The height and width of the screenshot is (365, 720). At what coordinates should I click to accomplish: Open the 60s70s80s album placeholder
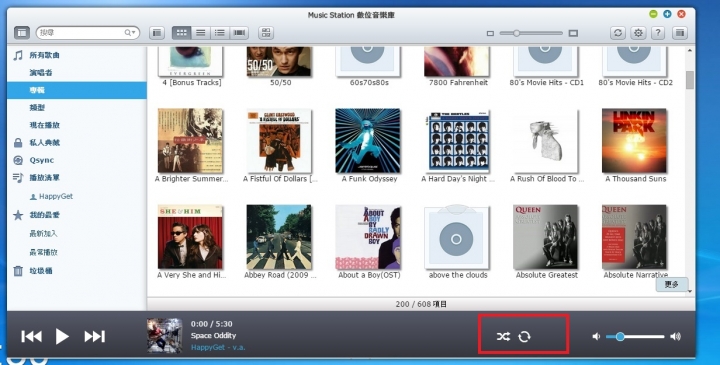click(367, 61)
